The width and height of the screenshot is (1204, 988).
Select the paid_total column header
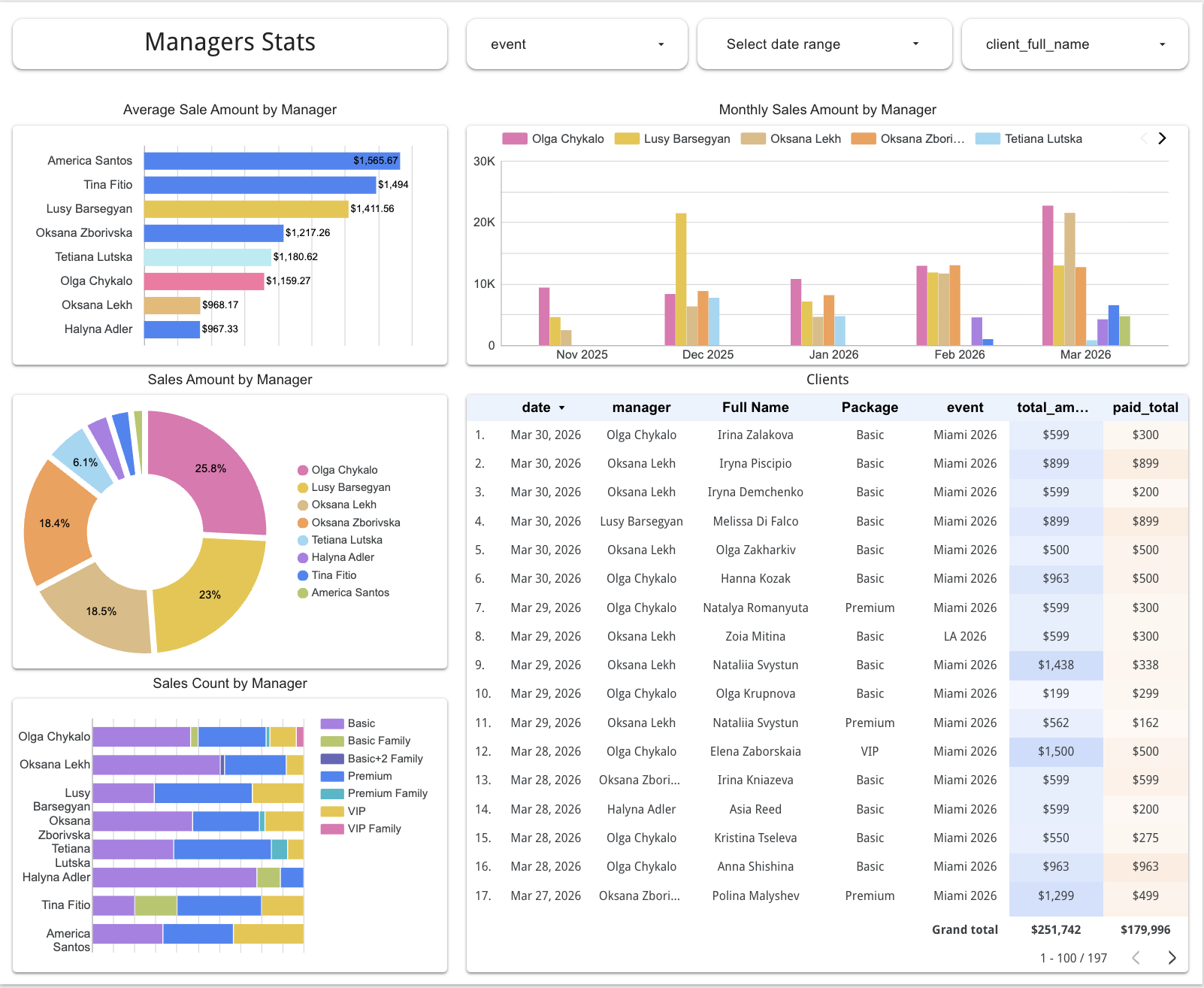coord(1145,408)
